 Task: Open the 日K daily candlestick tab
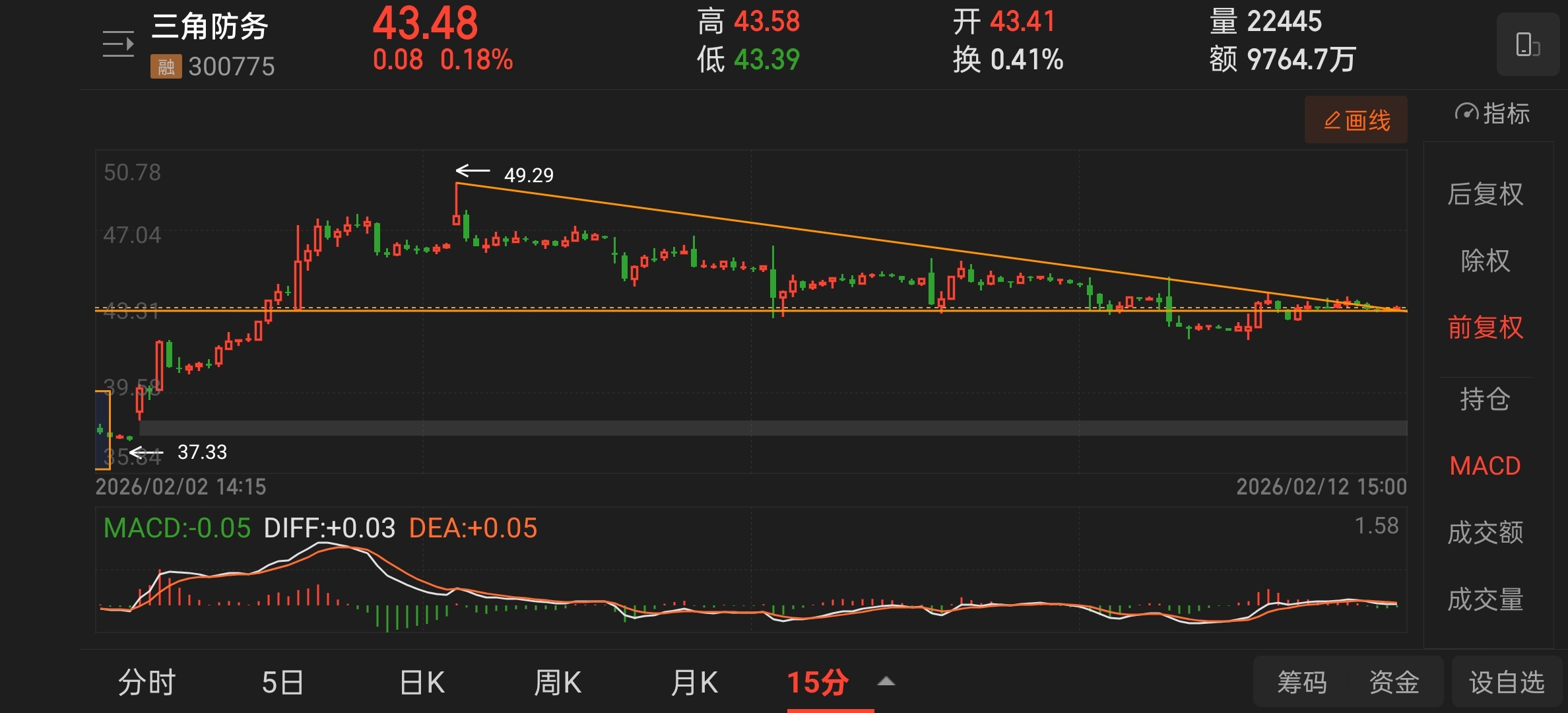click(422, 683)
